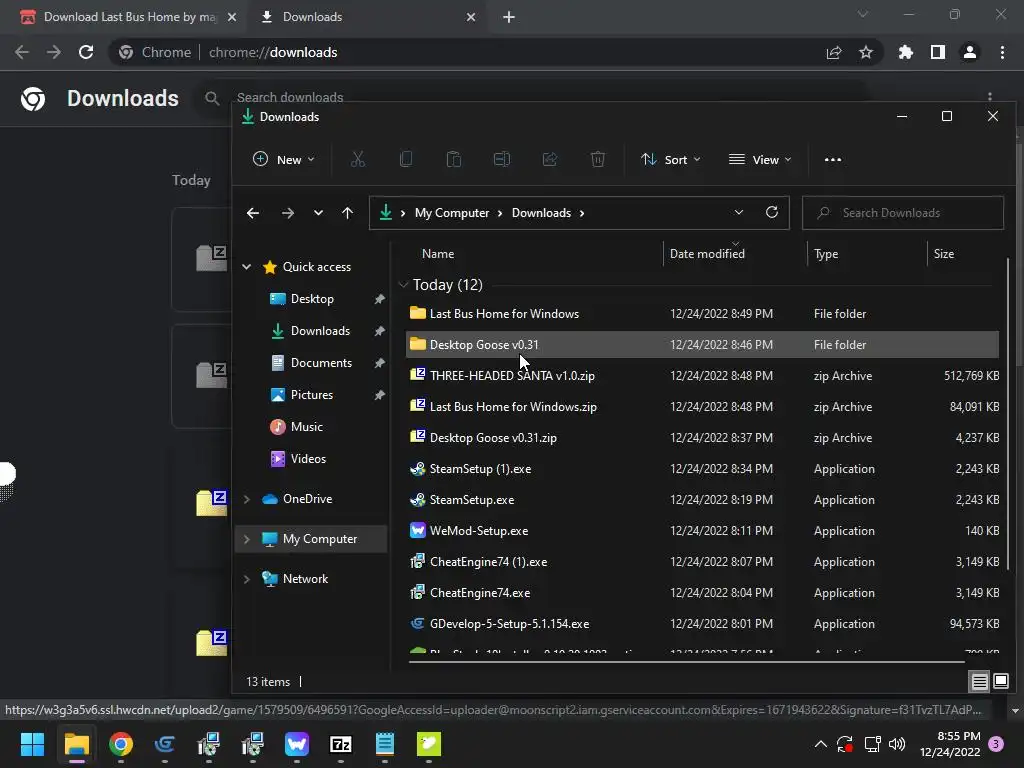This screenshot has height=768, width=1024.
Task: Open the View dropdown
Action: 760,159
